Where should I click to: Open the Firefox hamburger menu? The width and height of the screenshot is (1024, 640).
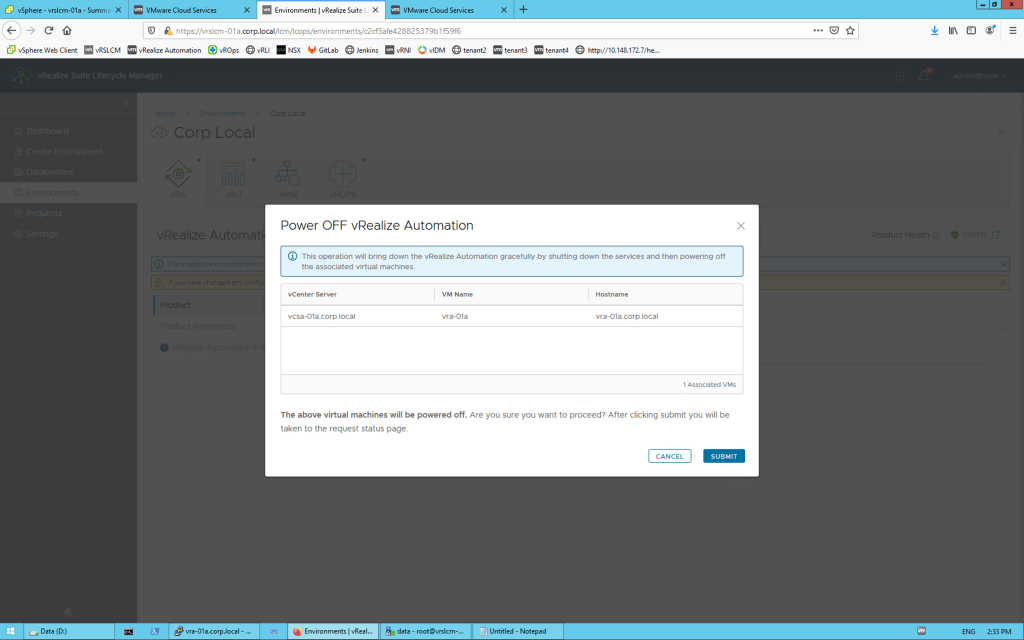pyautogui.click(x=1011, y=31)
